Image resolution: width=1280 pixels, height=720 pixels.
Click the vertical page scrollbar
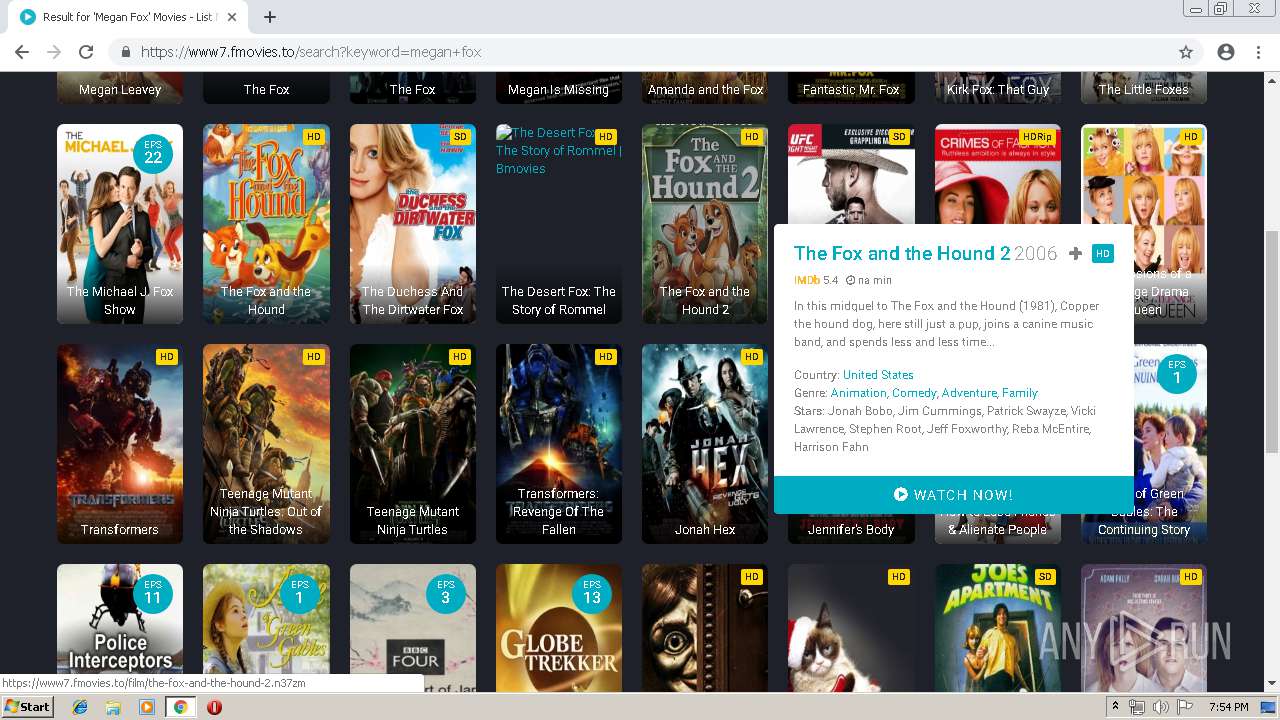click(x=1272, y=340)
